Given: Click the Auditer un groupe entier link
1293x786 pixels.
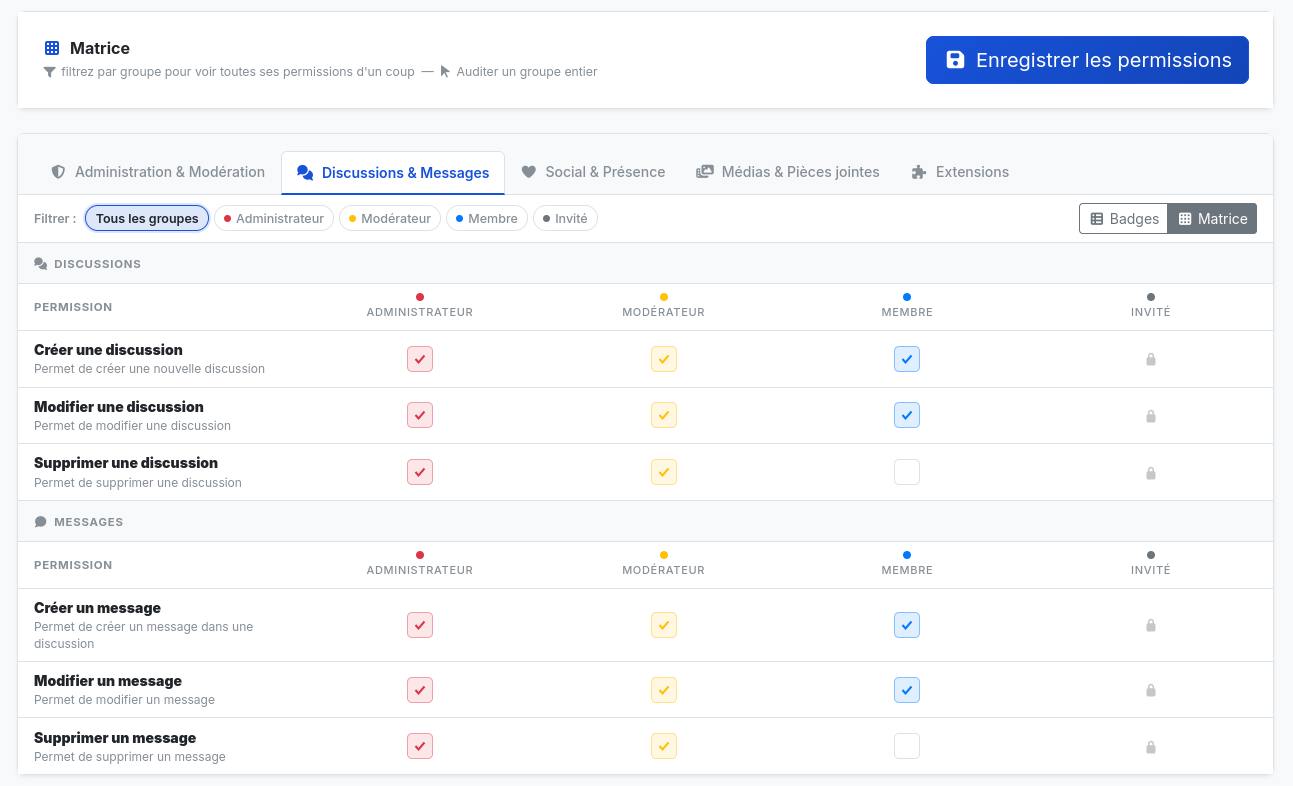Looking at the screenshot, I should [x=527, y=72].
